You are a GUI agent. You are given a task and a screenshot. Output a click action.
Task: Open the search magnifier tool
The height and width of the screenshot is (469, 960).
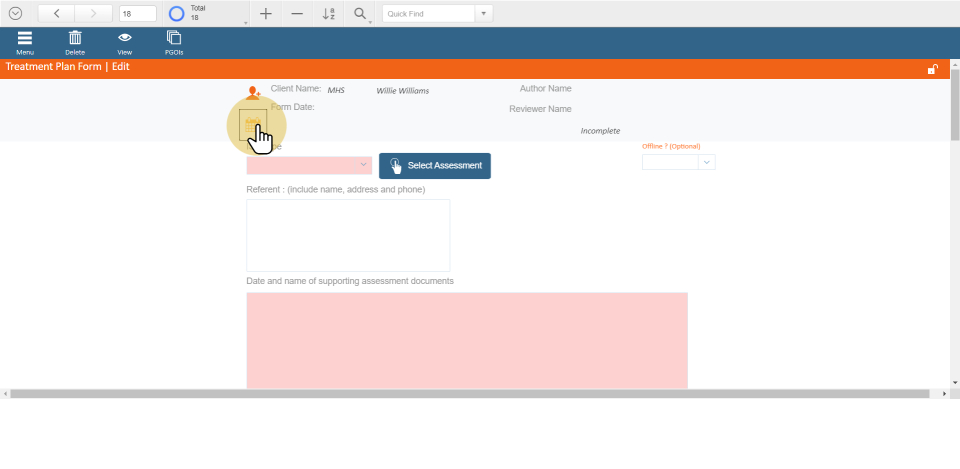pyautogui.click(x=360, y=14)
